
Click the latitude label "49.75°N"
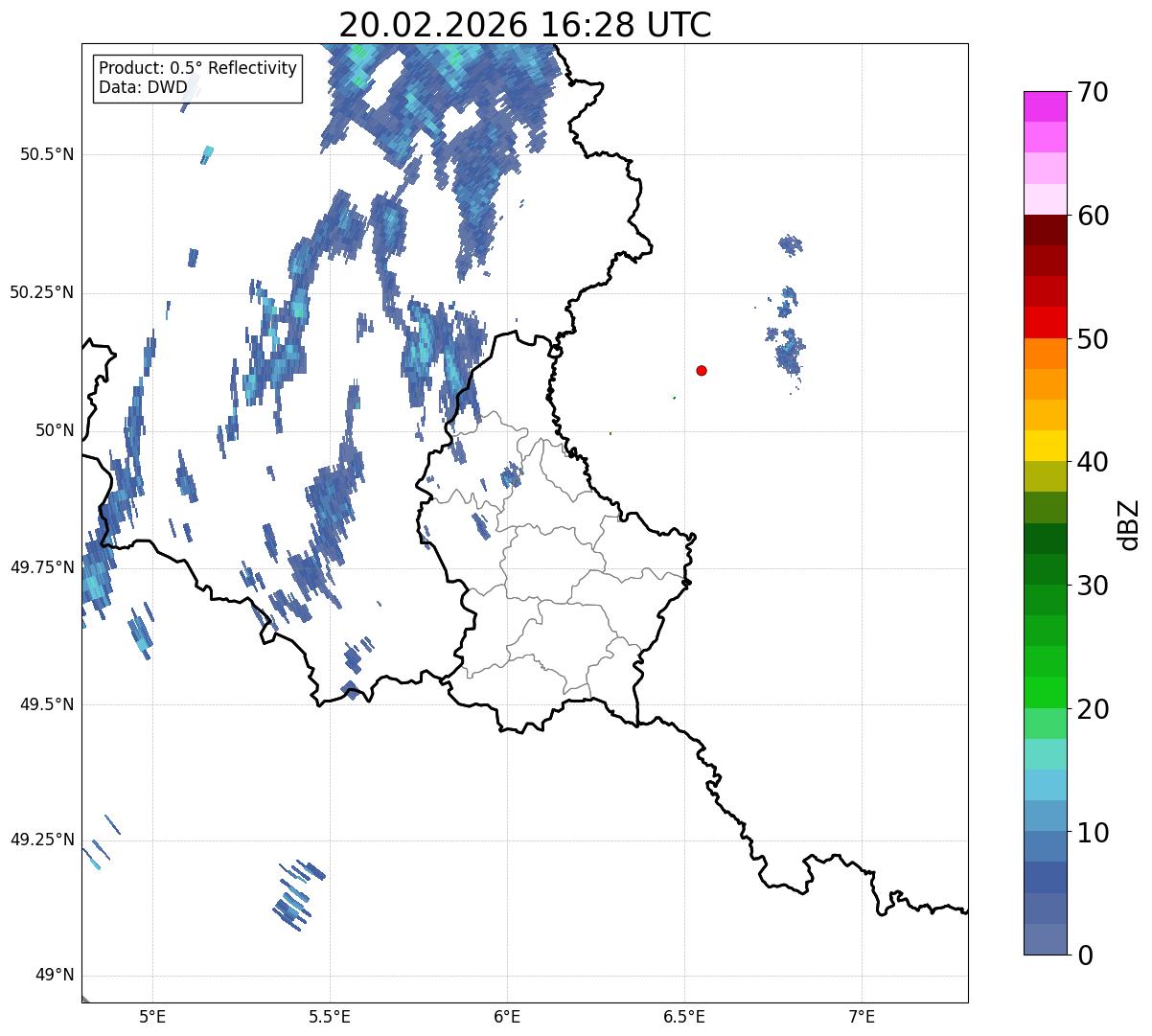(42, 567)
